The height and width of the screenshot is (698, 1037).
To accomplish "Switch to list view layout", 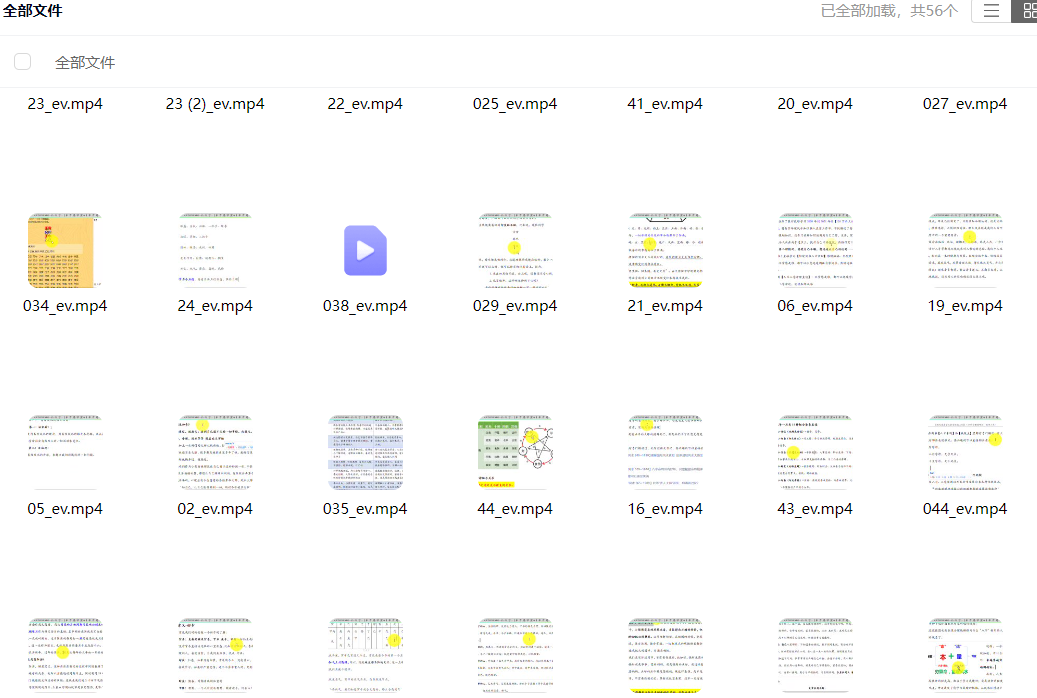I will 991,11.
